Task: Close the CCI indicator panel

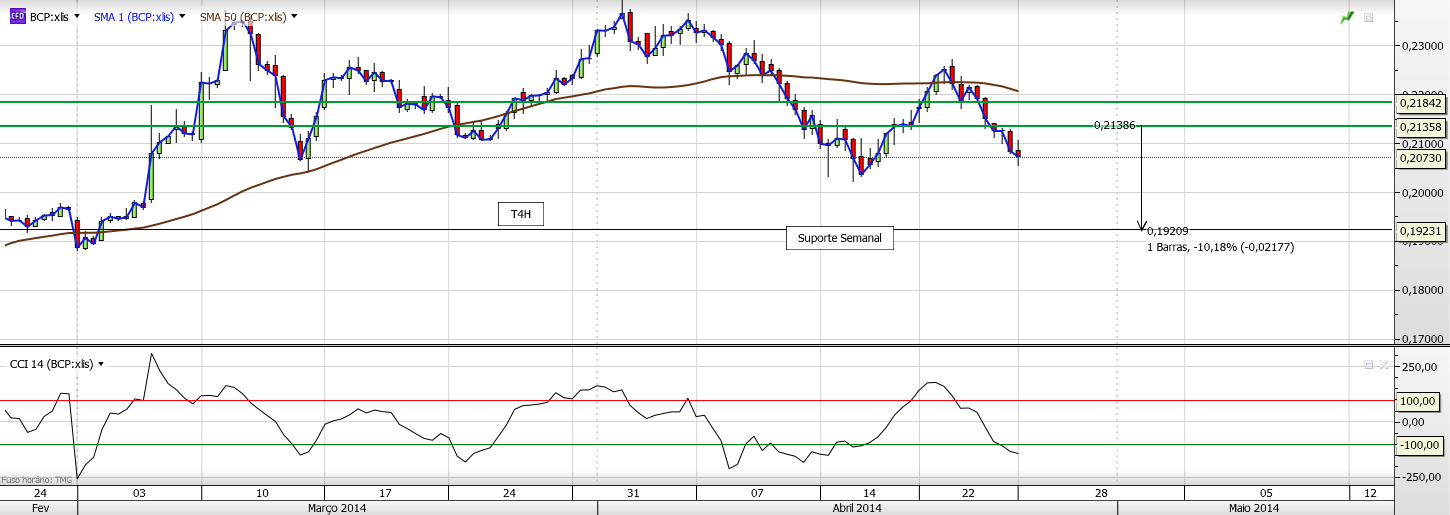Action: [1384, 365]
